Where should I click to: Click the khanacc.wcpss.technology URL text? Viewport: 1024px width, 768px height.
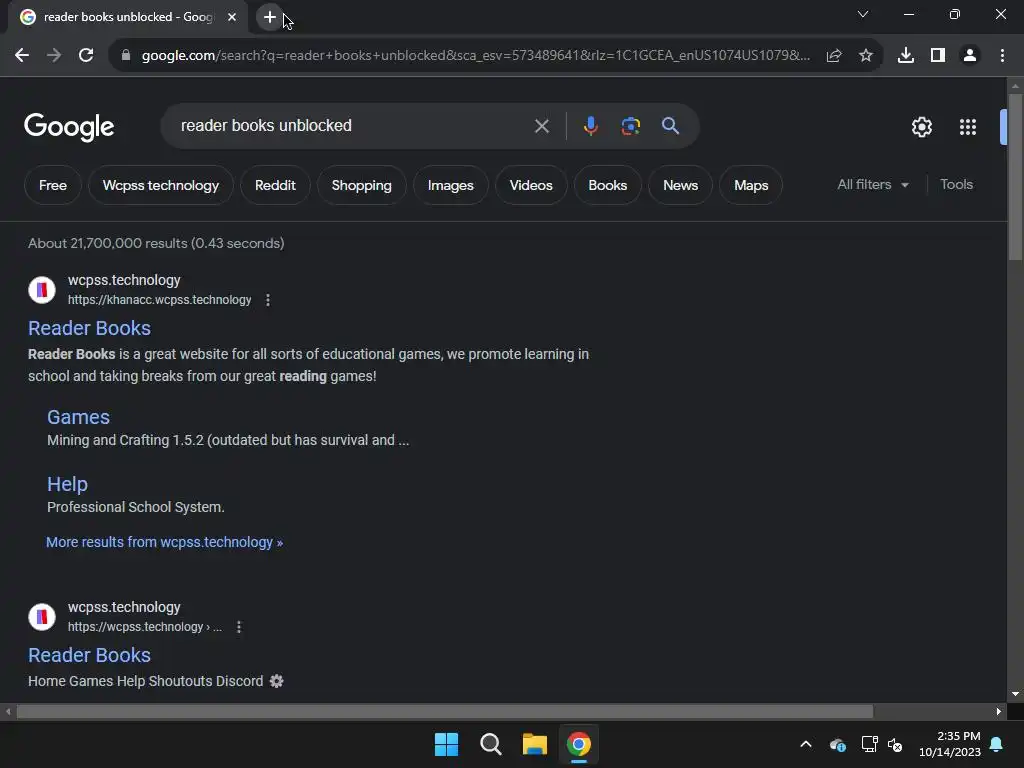pyautogui.click(x=159, y=300)
